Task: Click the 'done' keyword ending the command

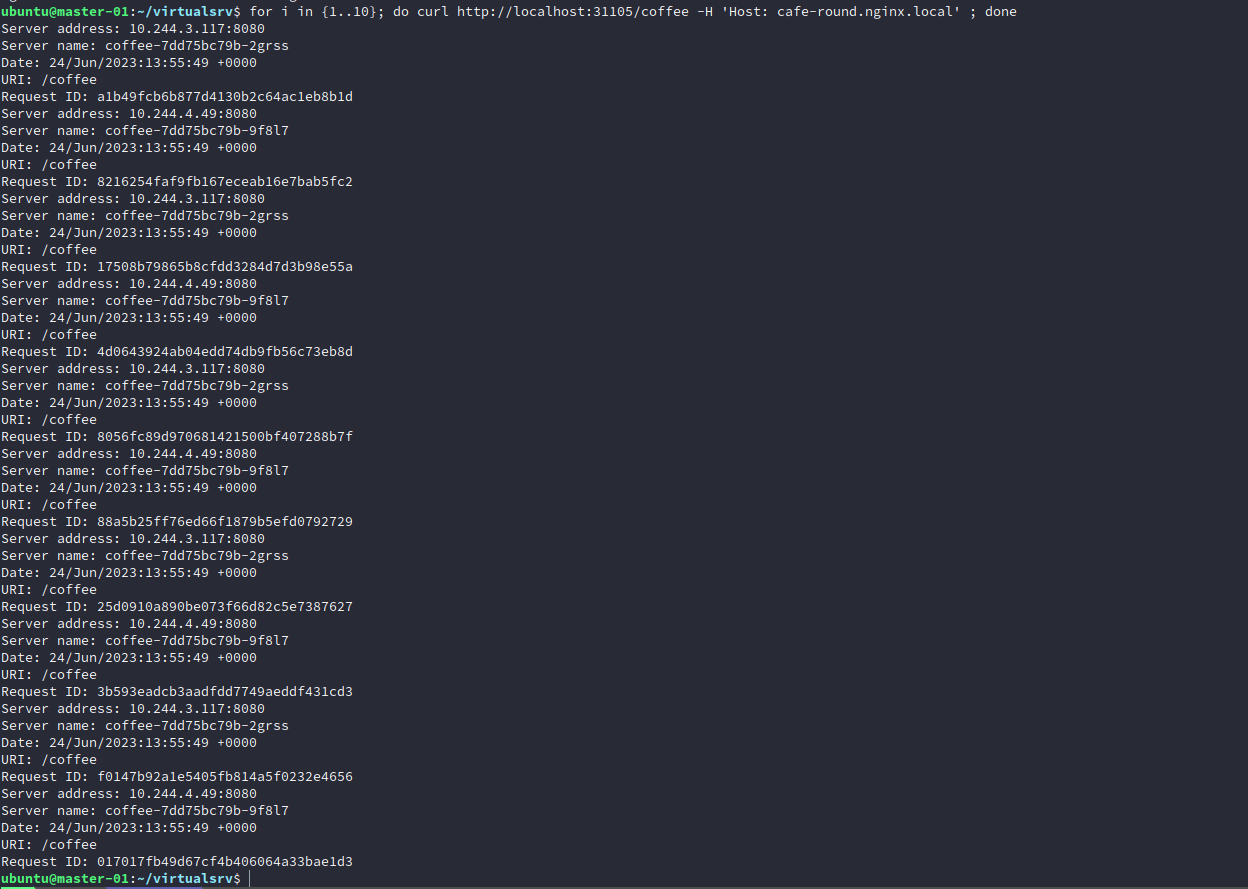Action: (x=1000, y=11)
